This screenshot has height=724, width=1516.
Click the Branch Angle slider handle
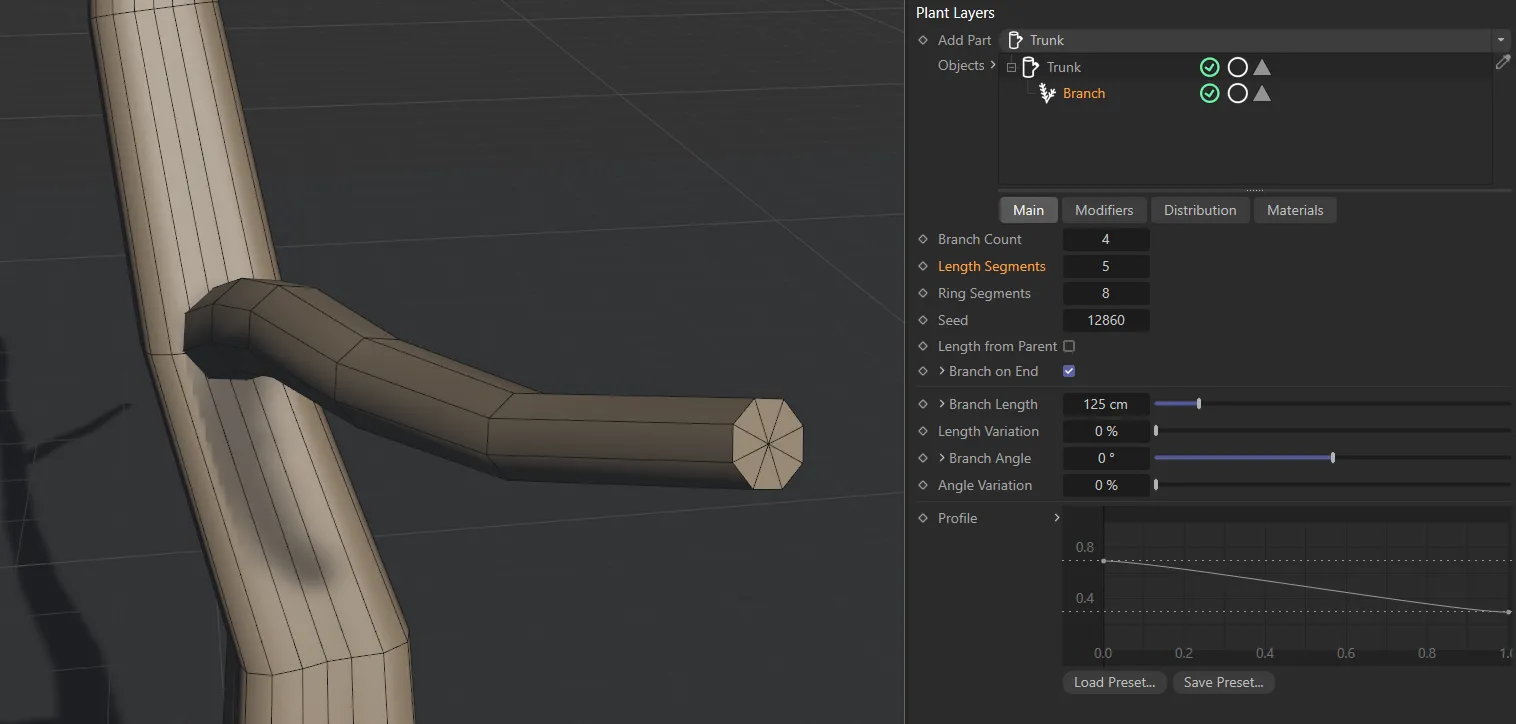[1333, 458]
